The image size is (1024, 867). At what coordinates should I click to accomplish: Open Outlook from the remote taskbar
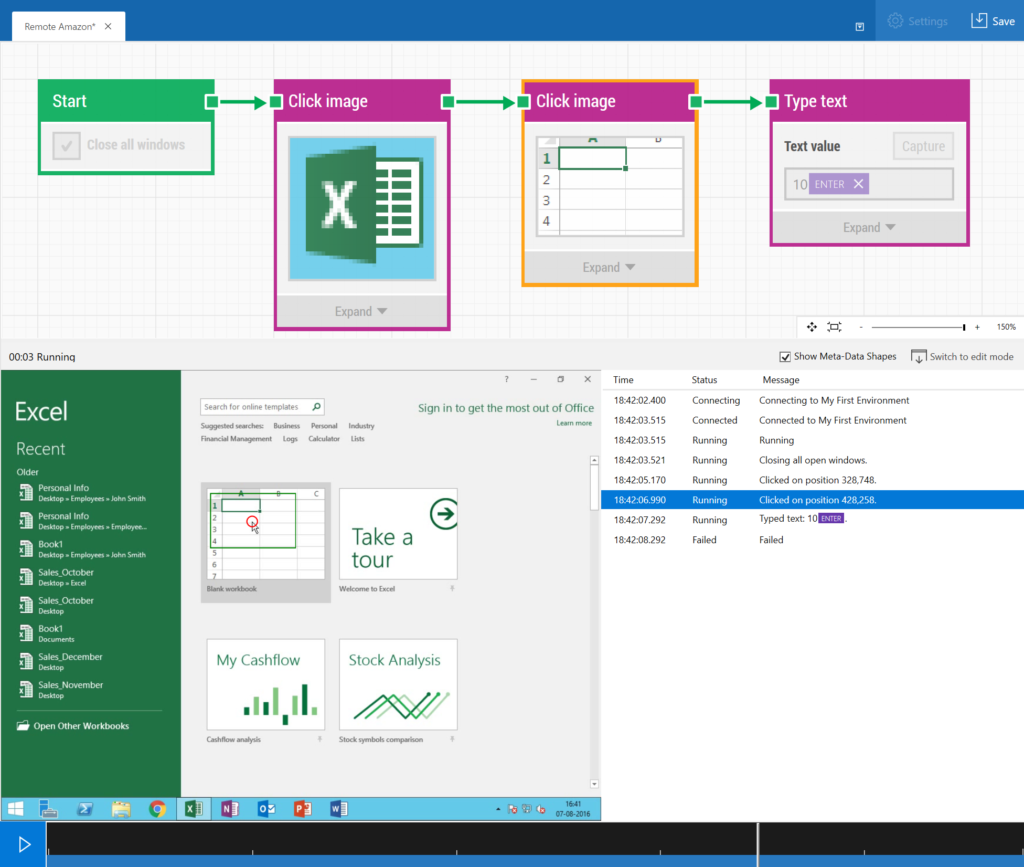(x=266, y=809)
